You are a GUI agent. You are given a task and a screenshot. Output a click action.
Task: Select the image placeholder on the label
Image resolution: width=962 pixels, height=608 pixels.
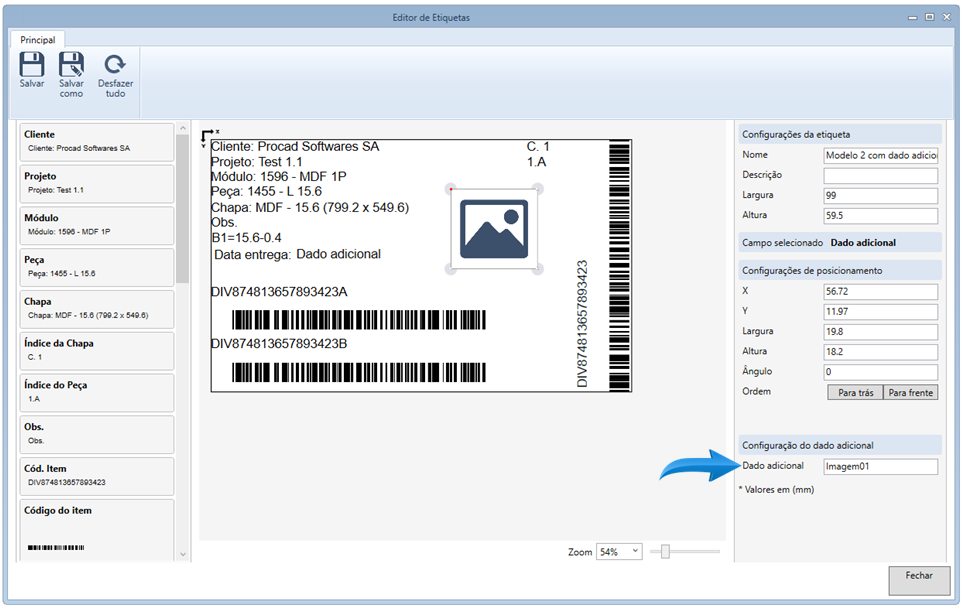click(494, 229)
